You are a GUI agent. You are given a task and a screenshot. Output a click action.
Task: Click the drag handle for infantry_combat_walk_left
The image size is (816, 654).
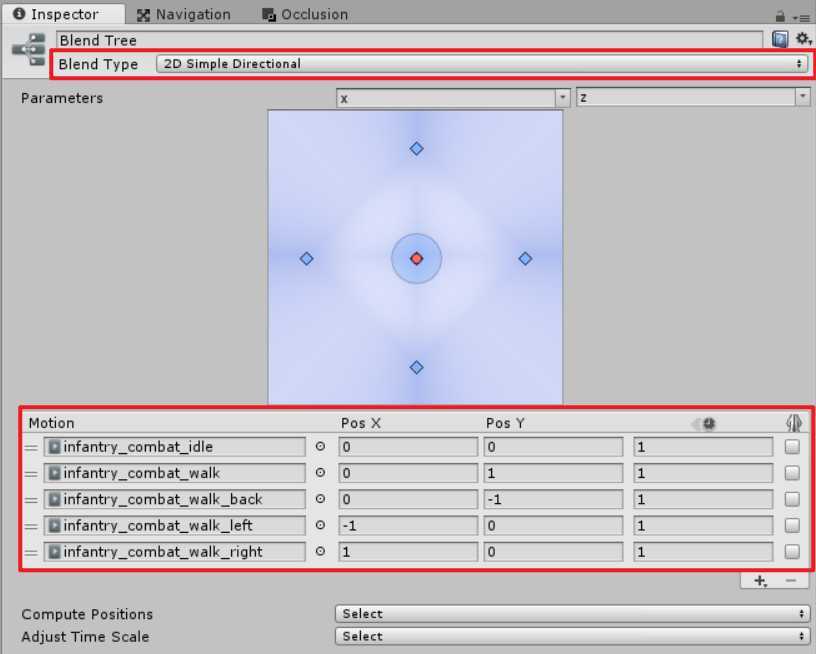click(x=31, y=526)
